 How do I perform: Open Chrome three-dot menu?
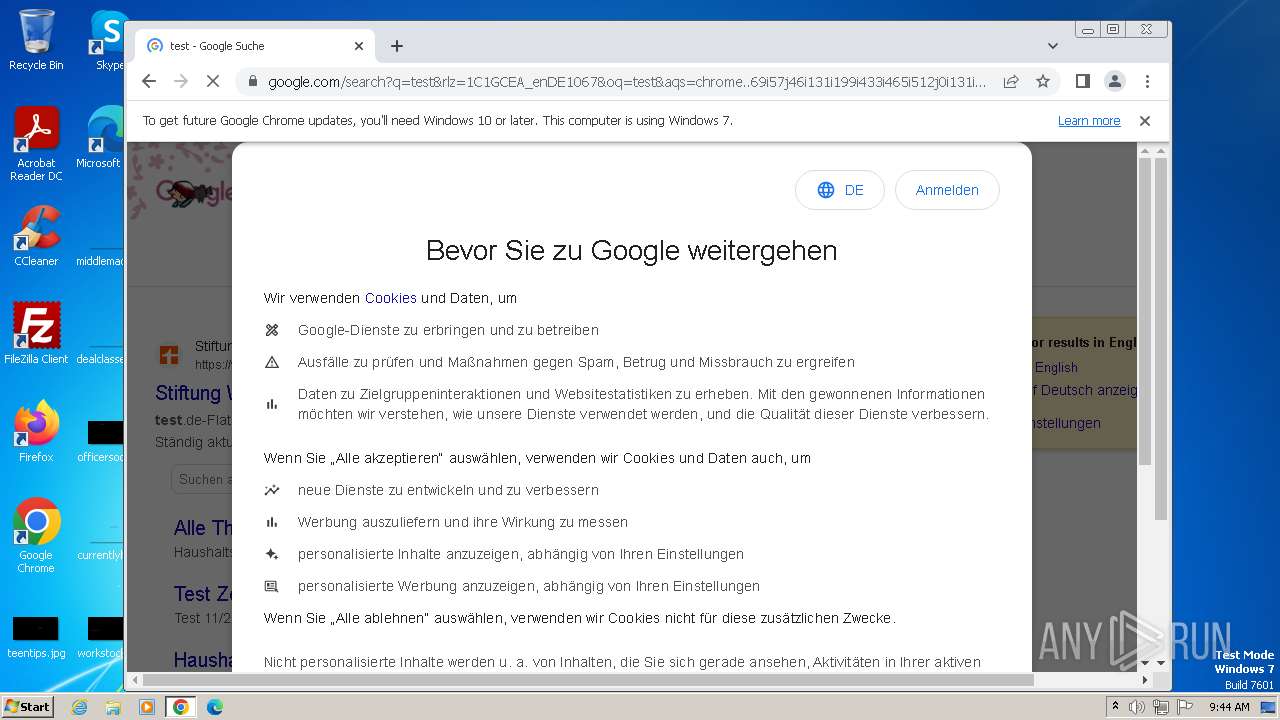[1147, 81]
